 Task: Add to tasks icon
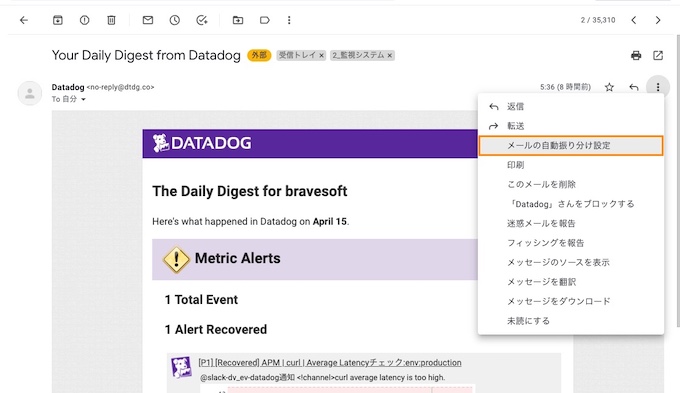click(202, 20)
